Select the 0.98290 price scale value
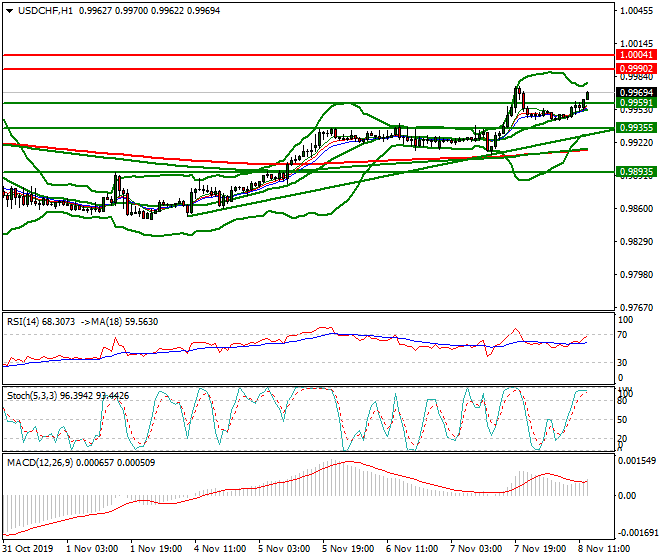Viewport: 660px width, 560px height. tap(637, 242)
